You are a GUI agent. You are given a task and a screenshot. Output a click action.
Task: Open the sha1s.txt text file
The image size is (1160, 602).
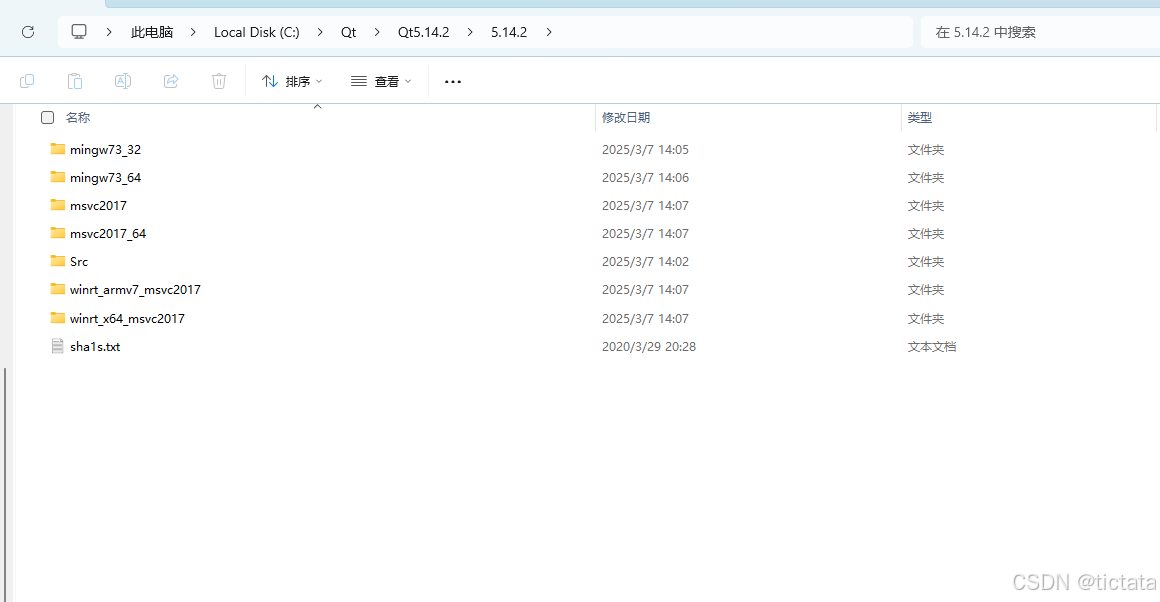95,346
